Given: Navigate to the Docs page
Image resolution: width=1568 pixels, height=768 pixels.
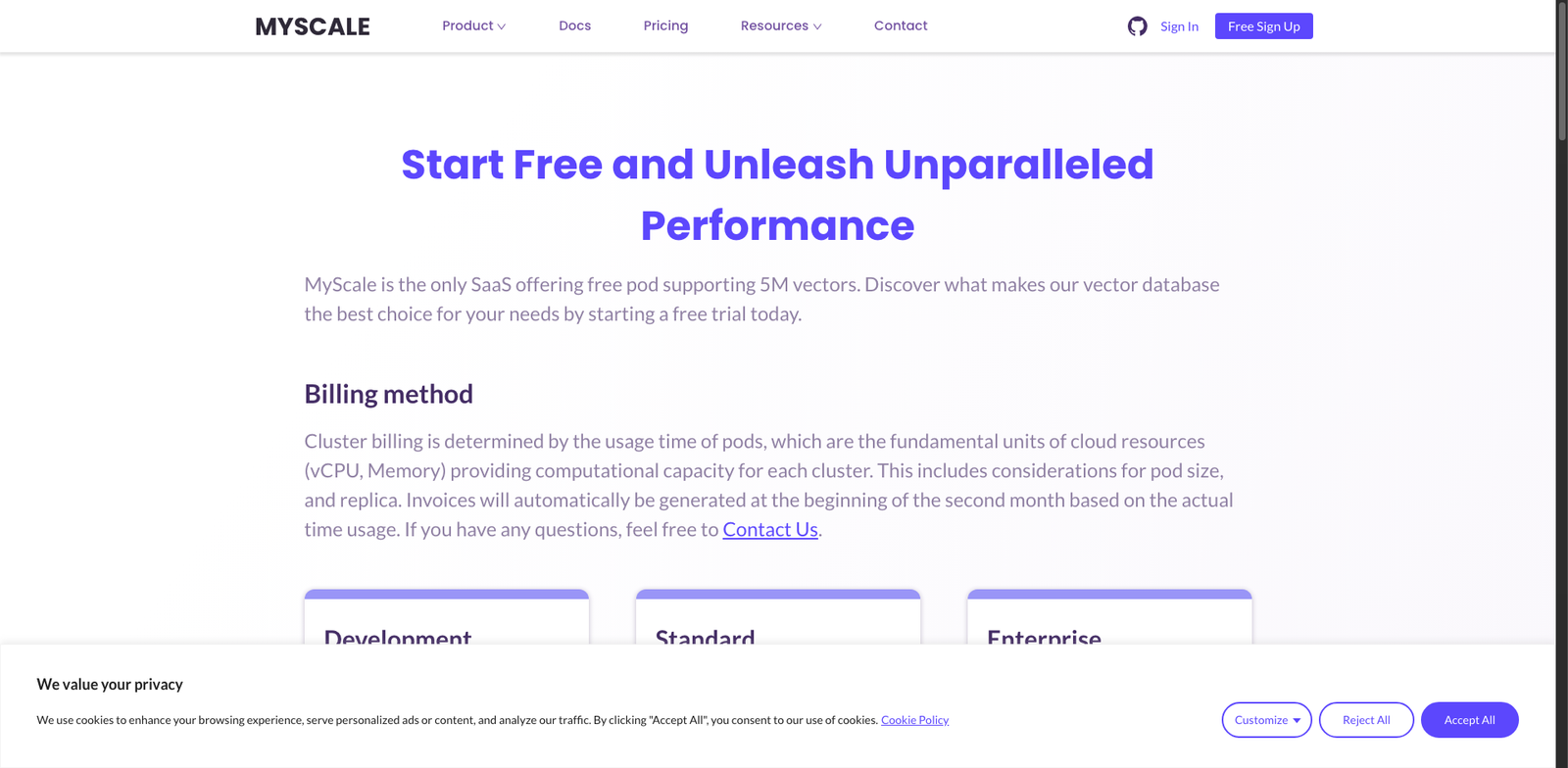Looking at the screenshot, I should [574, 25].
